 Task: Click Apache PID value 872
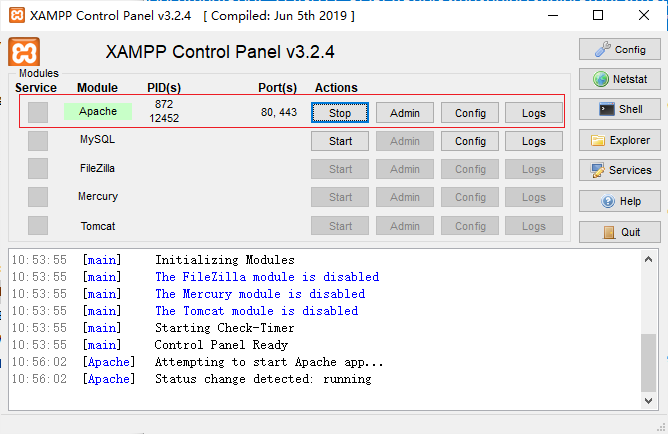164,104
